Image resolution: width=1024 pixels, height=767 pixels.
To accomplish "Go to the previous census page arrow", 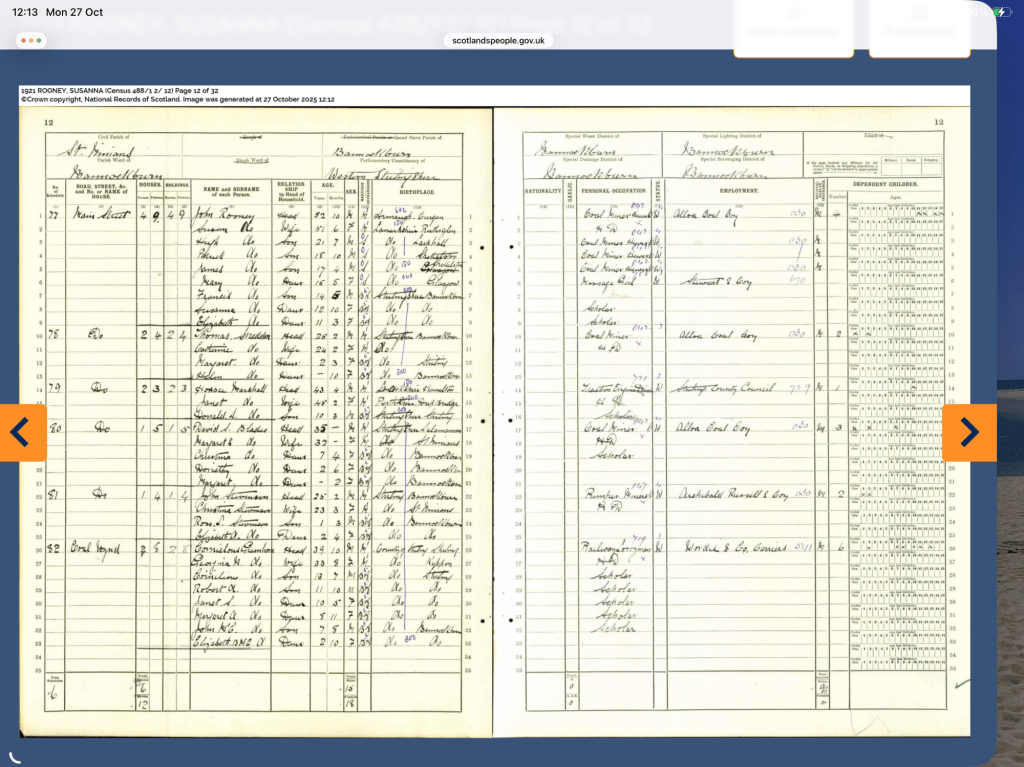I will [x=22, y=432].
